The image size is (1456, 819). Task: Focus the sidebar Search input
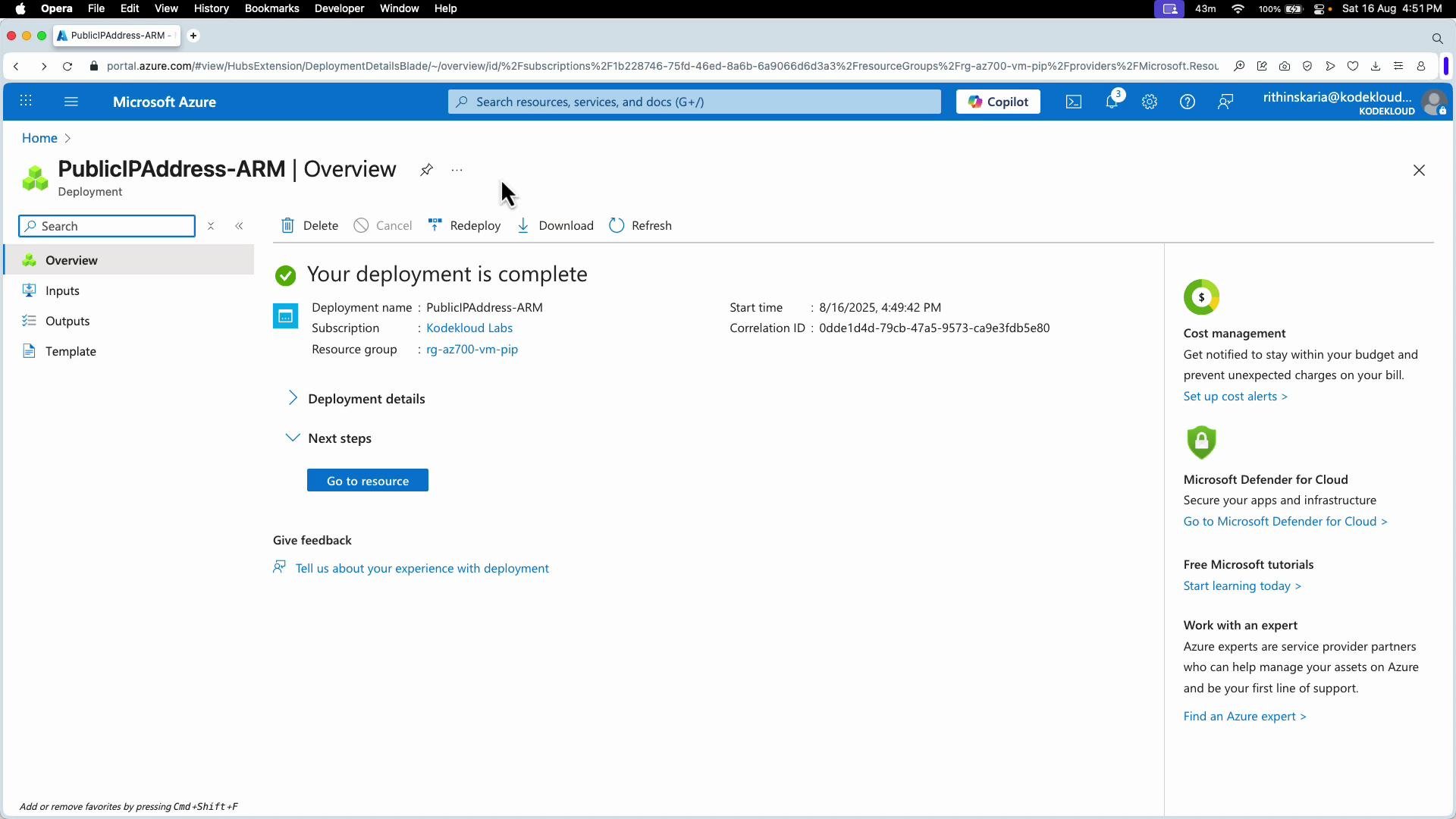[107, 226]
